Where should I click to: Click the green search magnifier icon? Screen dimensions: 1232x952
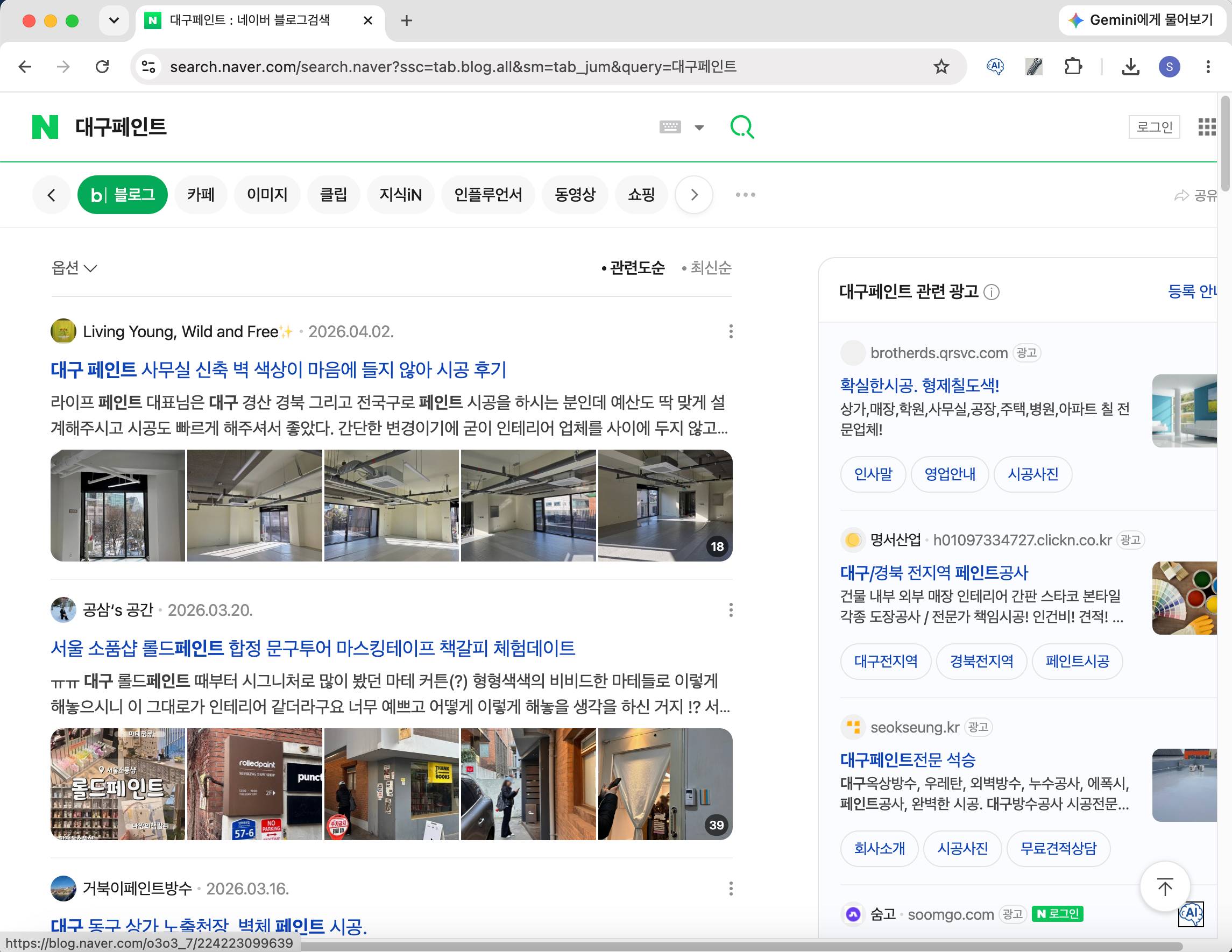click(x=742, y=127)
